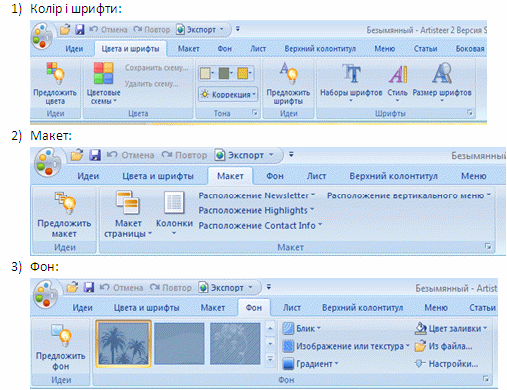This screenshot has width=507, height=390.
Task: Expand the Расположение Newsletter dropdown
Action: [257, 195]
